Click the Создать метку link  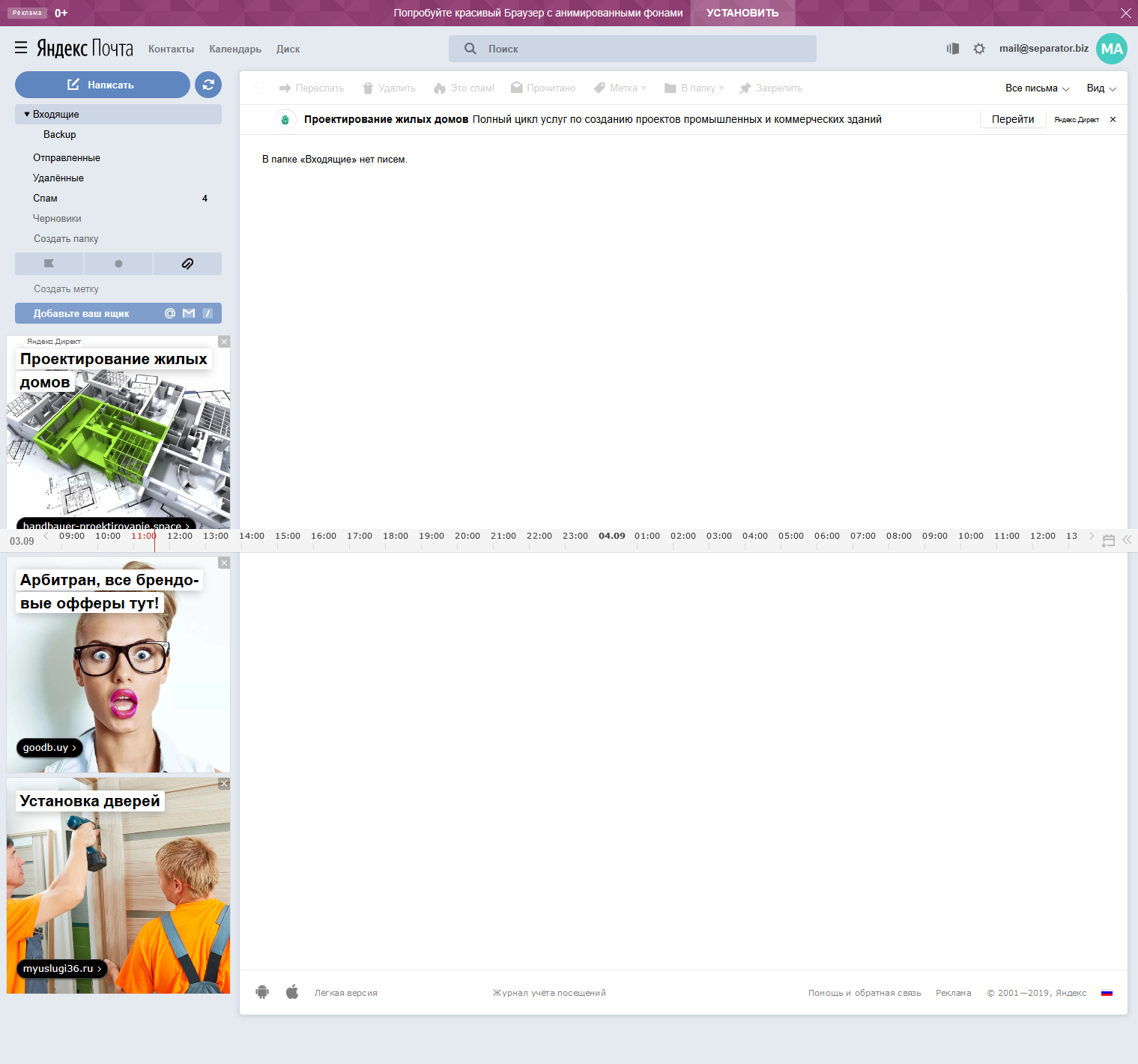coord(66,288)
